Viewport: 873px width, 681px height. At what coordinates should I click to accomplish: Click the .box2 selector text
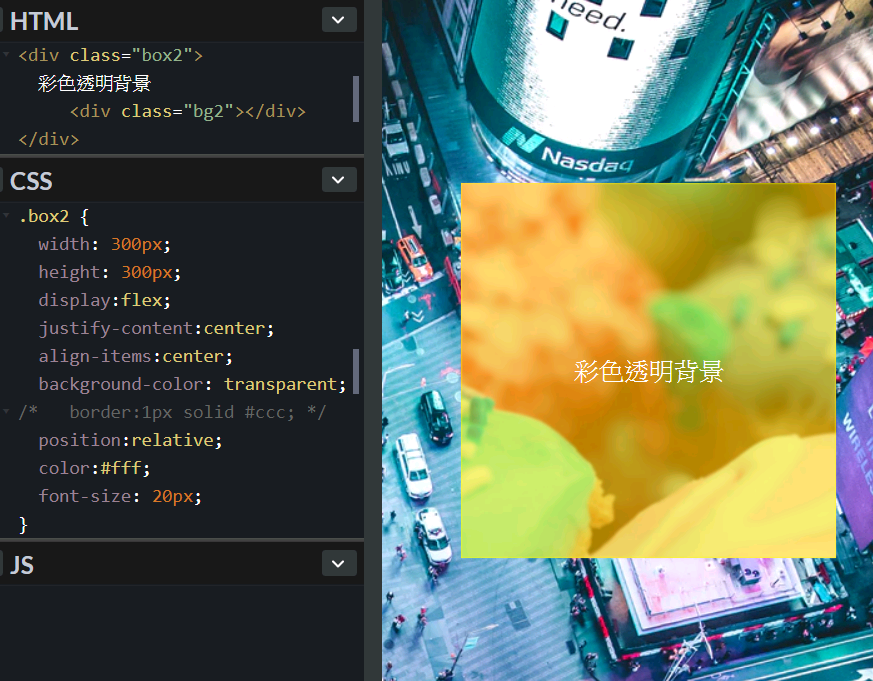44,216
